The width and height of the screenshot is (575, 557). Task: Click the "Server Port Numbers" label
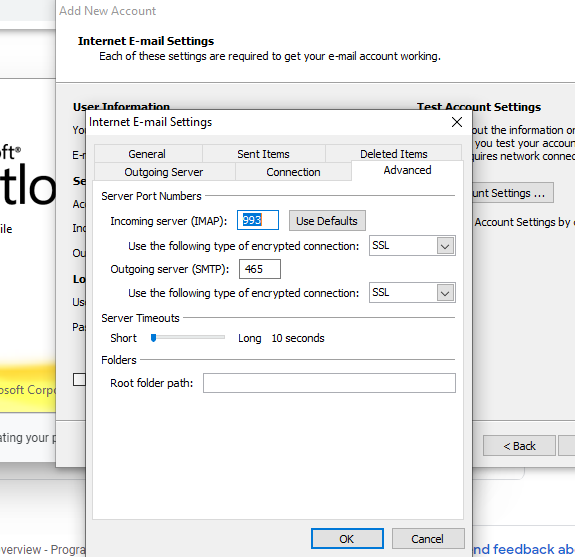[151, 196]
